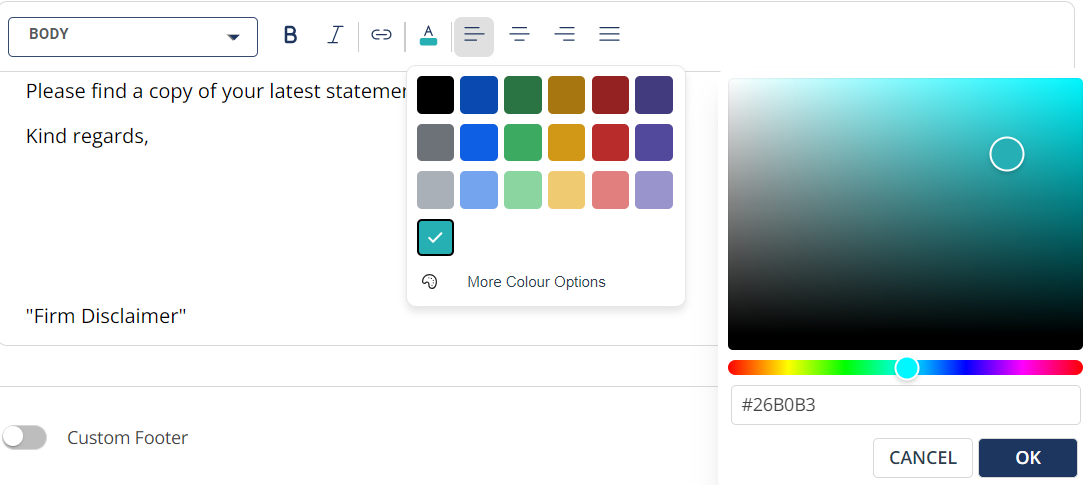
Task: Open the BODY style dropdown
Action: click(133, 36)
